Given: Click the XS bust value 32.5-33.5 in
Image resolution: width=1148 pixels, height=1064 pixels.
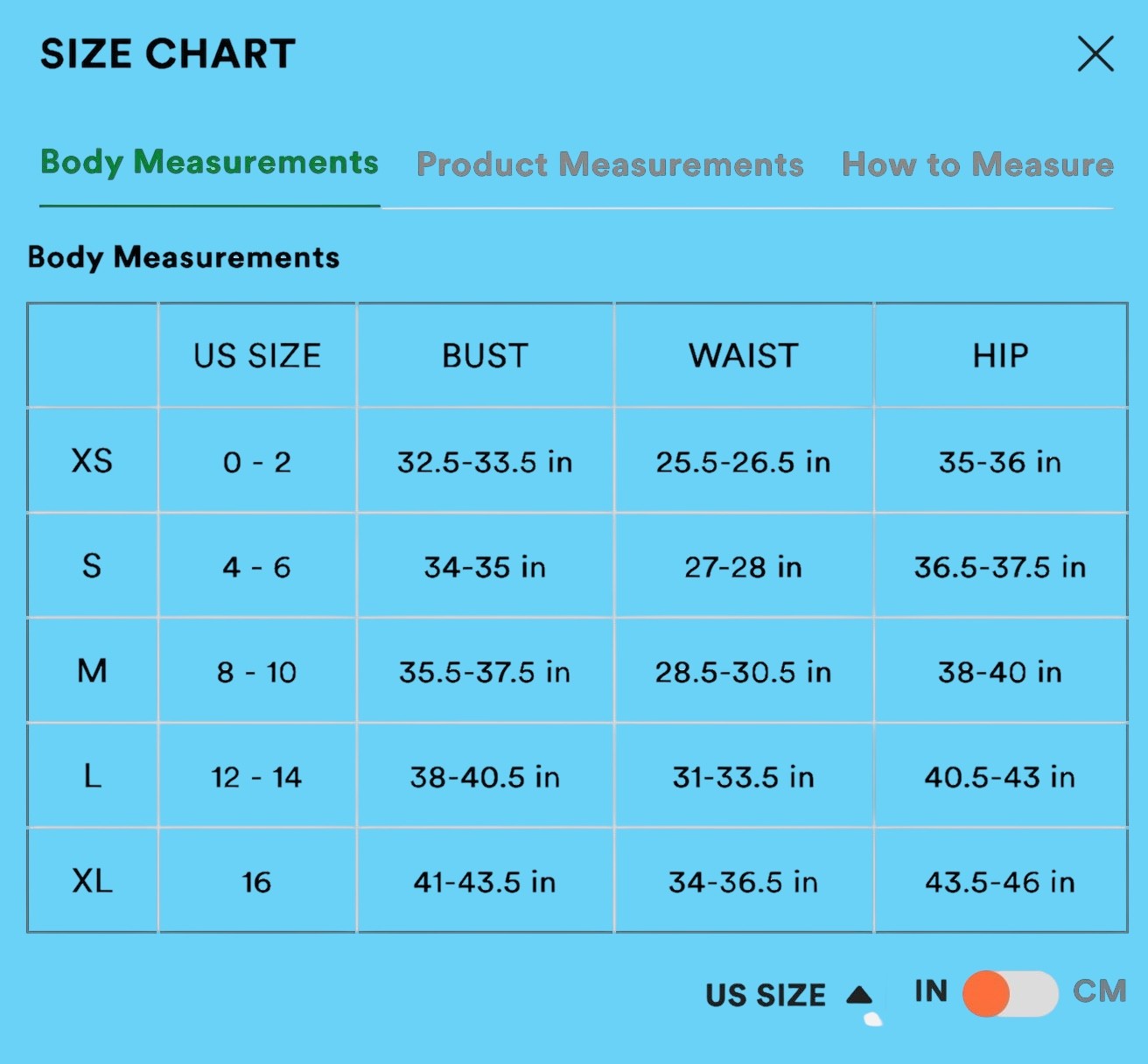Looking at the screenshot, I should [485, 462].
